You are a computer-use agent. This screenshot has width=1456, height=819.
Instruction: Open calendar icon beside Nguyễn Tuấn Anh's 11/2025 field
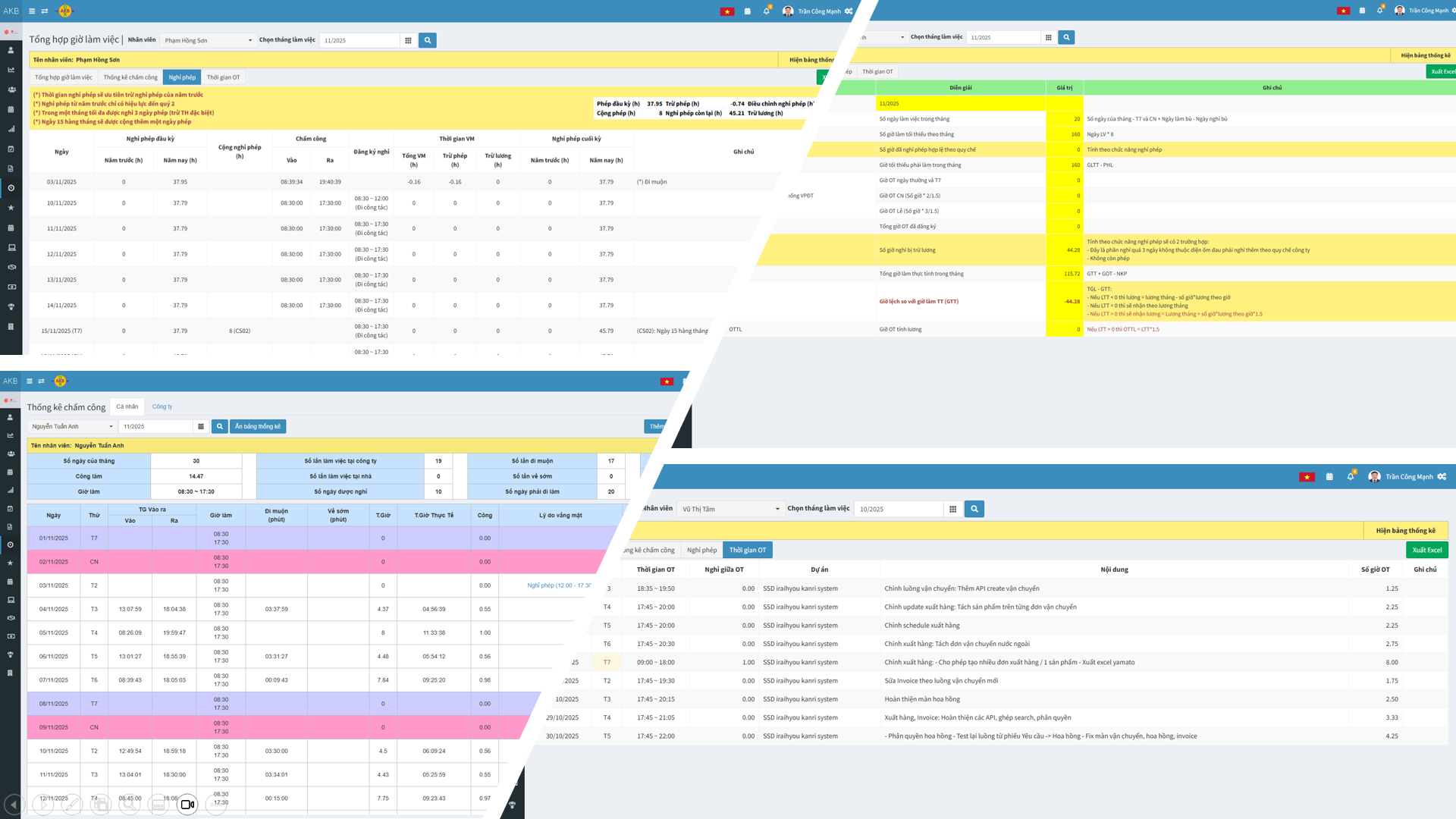201,426
